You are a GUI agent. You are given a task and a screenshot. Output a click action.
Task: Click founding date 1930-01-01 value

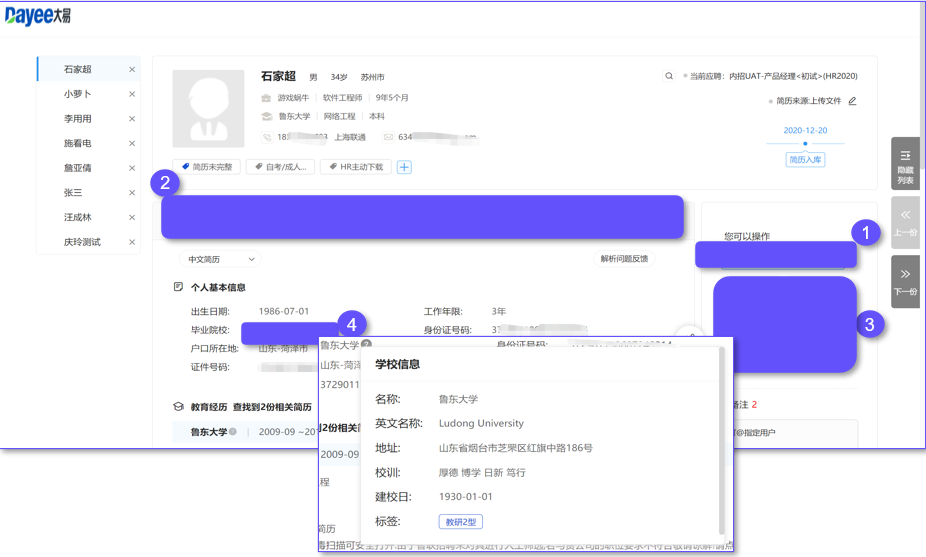click(465, 497)
